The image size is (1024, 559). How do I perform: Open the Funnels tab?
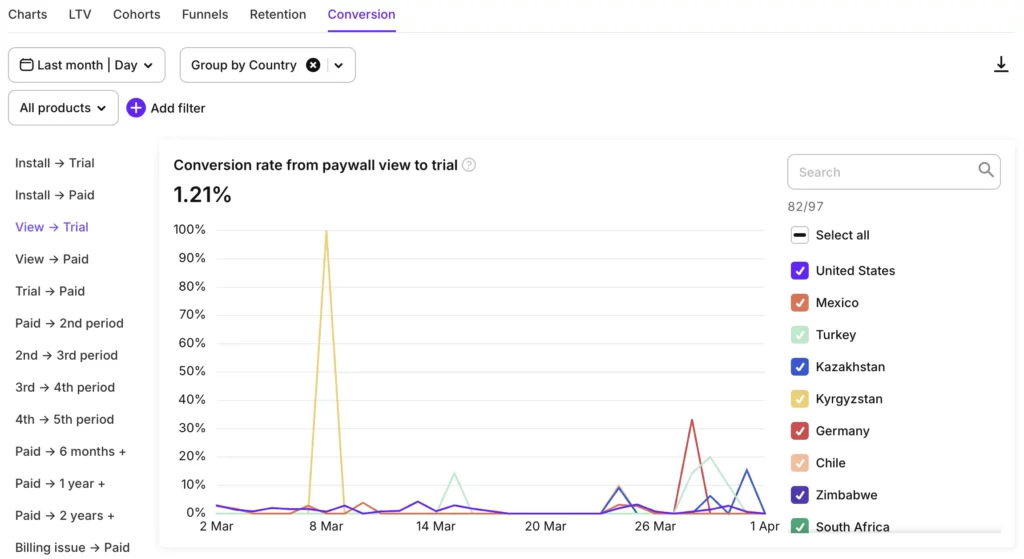205,14
